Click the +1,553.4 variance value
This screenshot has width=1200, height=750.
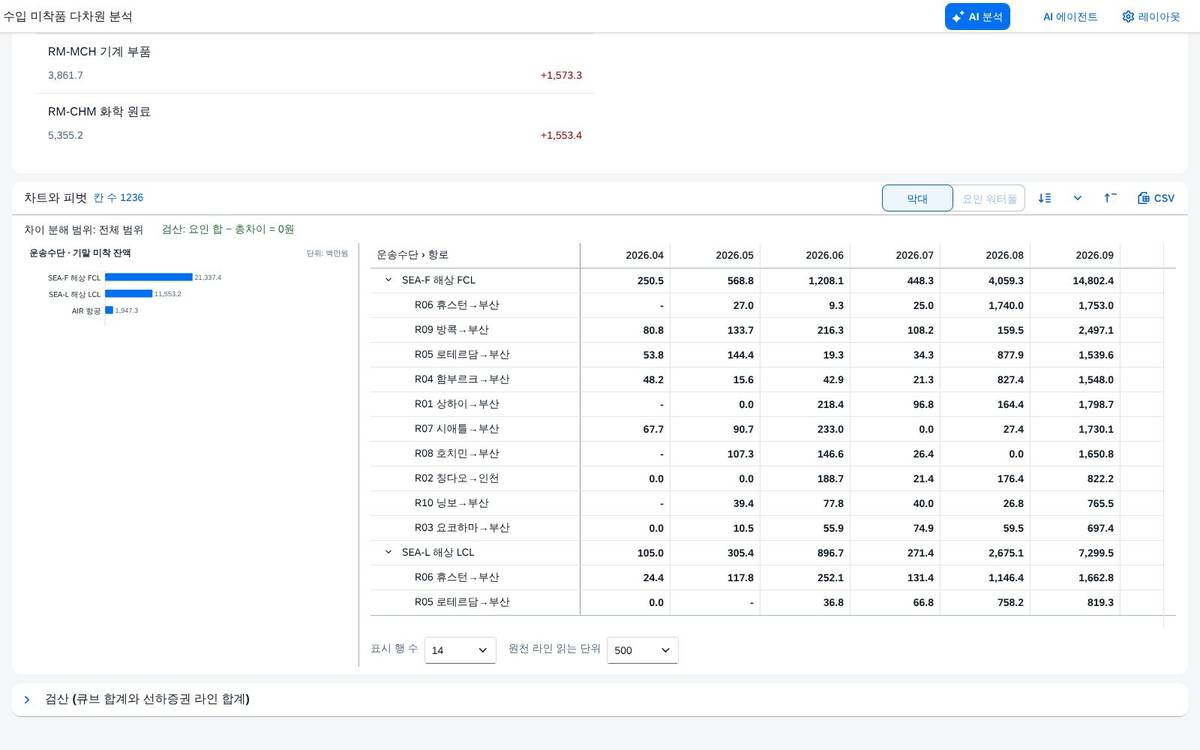click(x=561, y=136)
